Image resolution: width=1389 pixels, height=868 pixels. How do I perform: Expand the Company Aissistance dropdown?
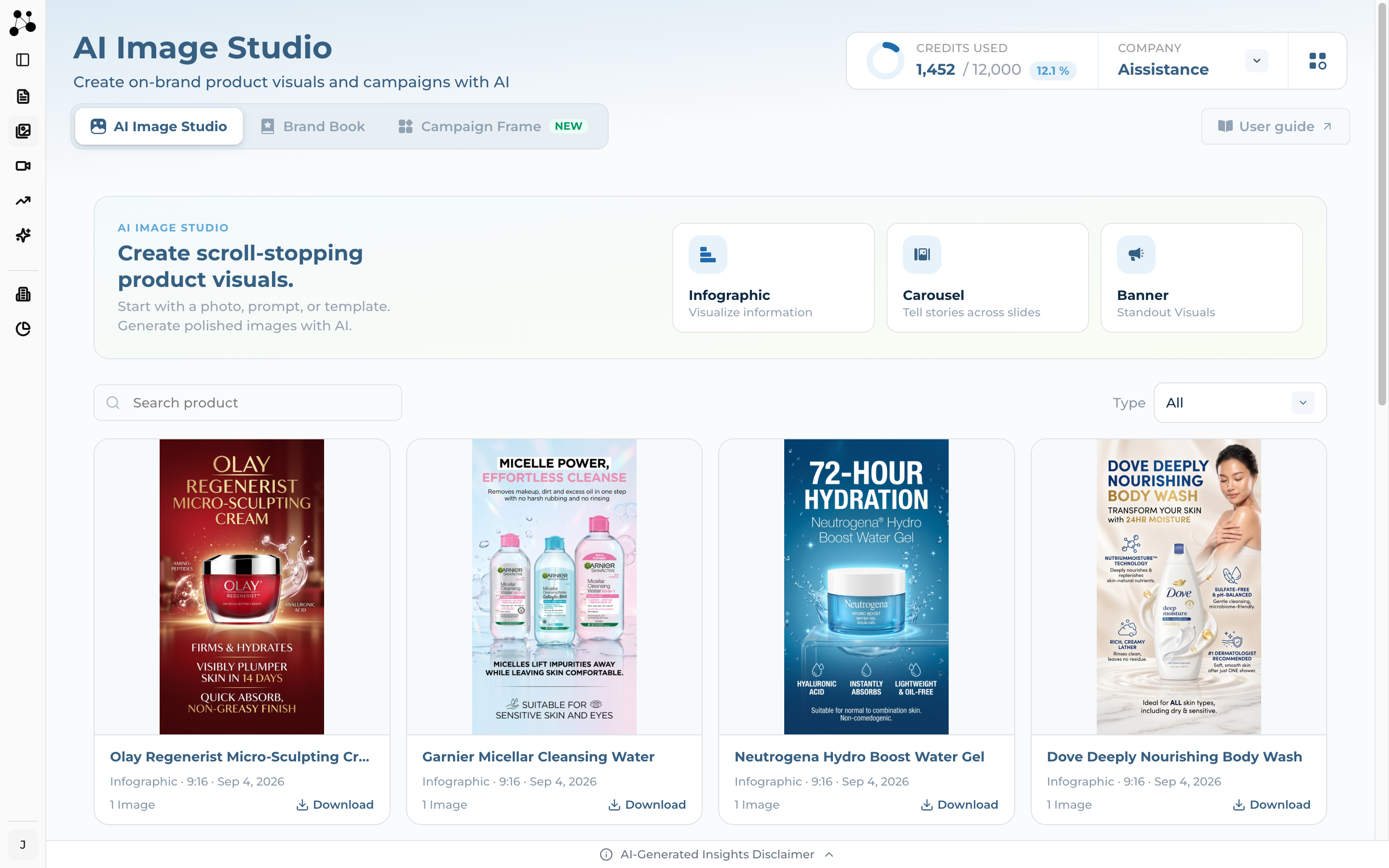point(1256,61)
